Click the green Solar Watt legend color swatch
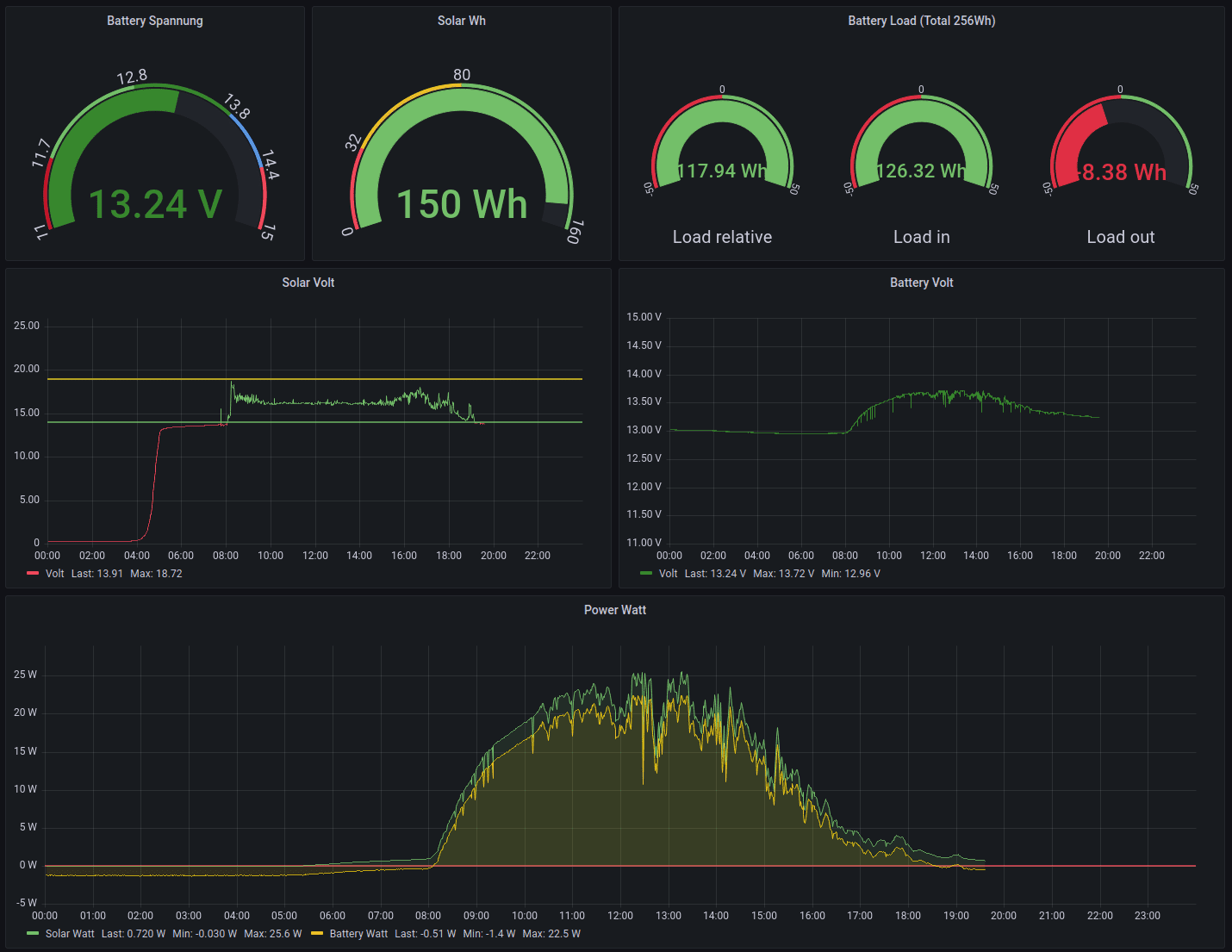This screenshot has height=952, width=1232. point(33,934)
